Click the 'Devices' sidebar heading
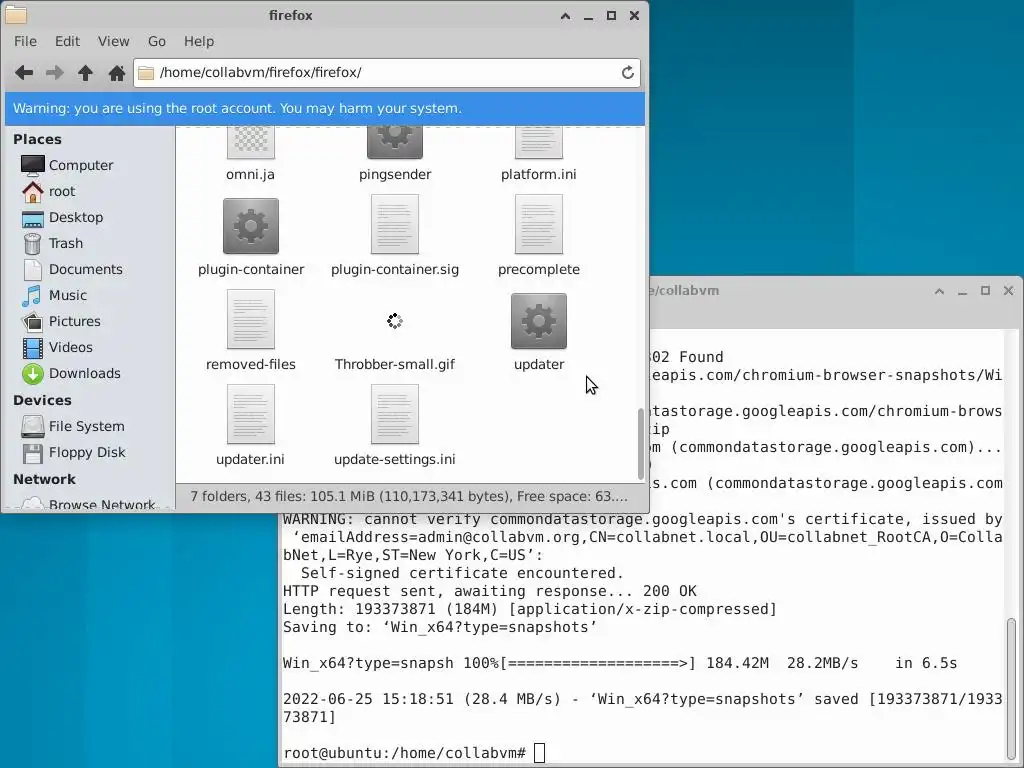 click(42, 400)
